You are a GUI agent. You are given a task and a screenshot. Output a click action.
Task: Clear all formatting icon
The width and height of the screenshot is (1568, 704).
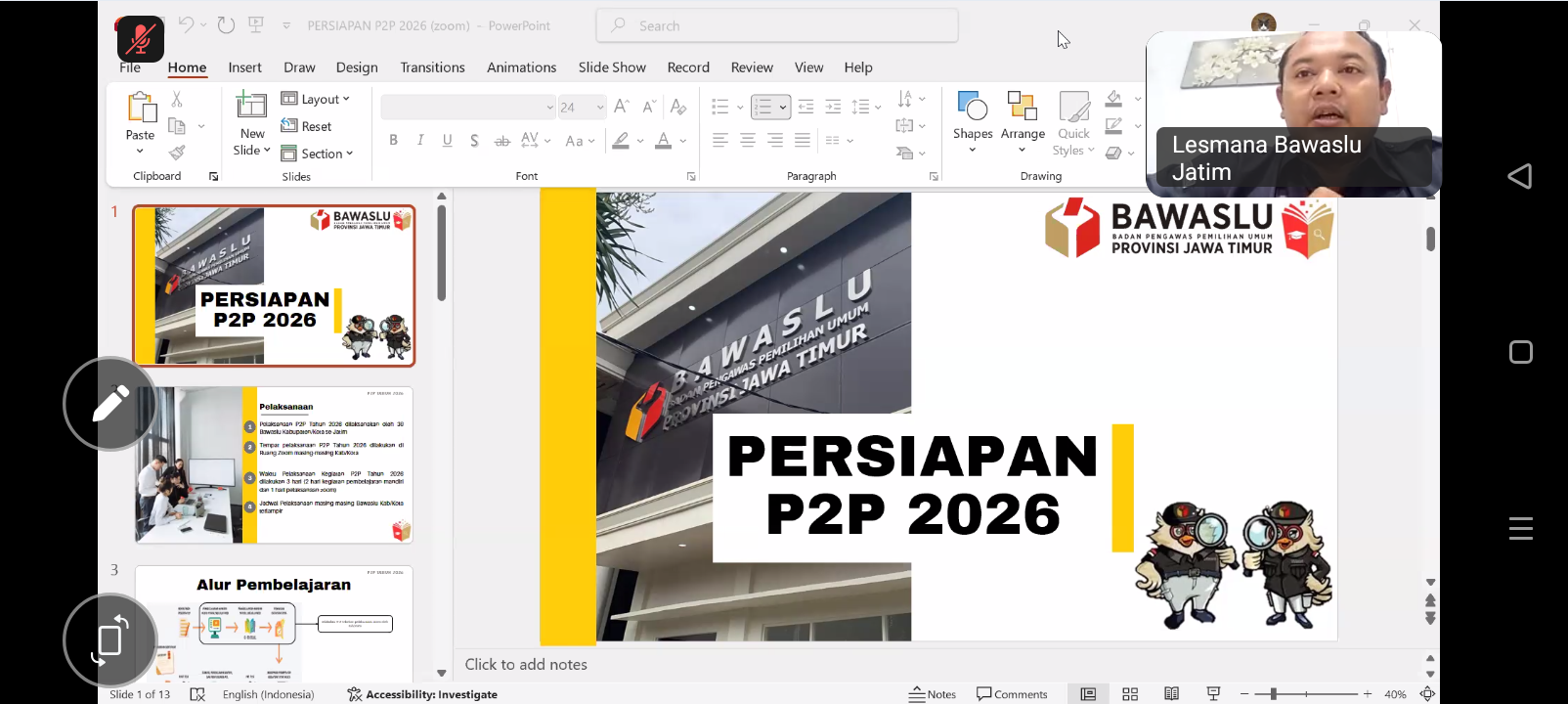point(678,107)
